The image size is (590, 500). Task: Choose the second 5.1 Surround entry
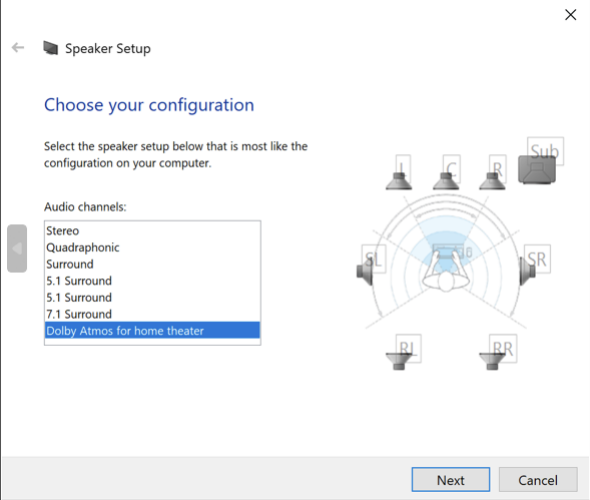click(152, 298)
